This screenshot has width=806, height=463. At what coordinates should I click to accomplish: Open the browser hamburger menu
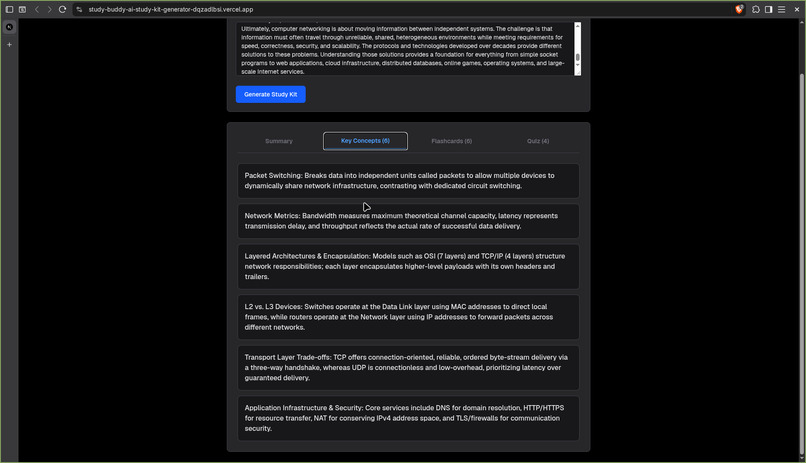781,9
